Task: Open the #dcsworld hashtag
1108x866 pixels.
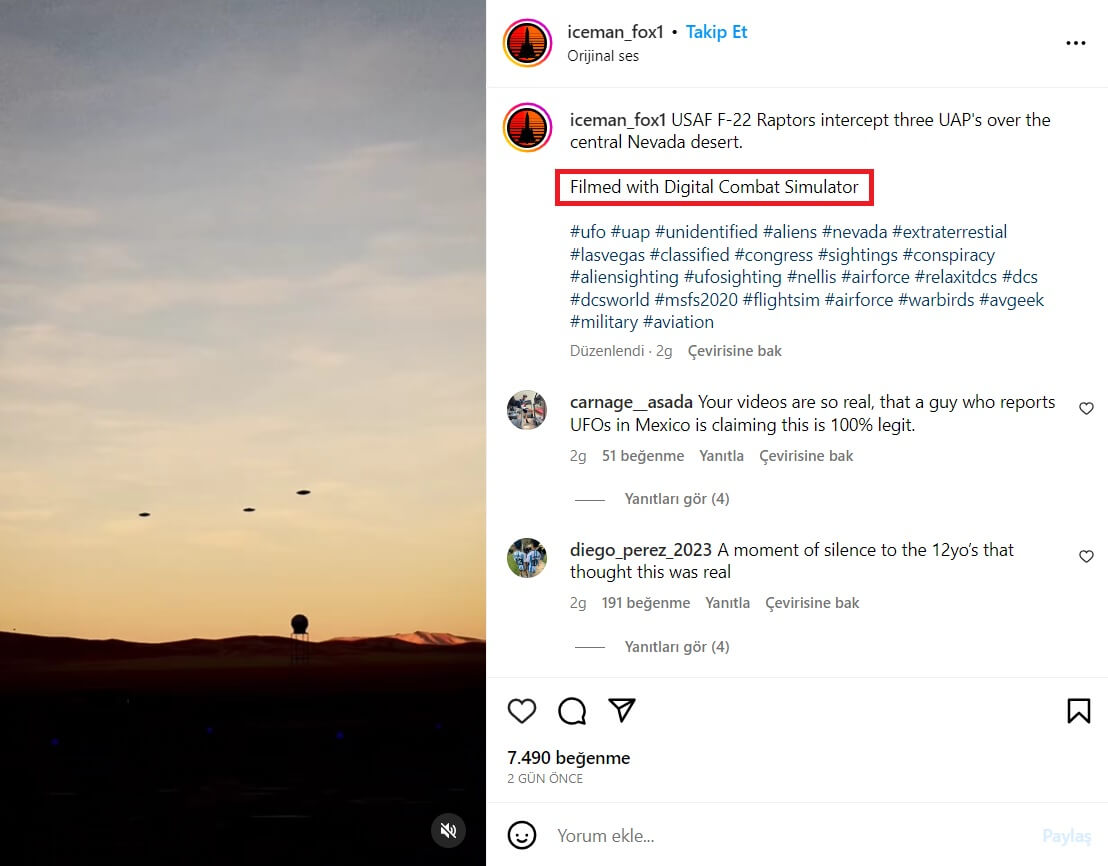Action: click(610, 300)
